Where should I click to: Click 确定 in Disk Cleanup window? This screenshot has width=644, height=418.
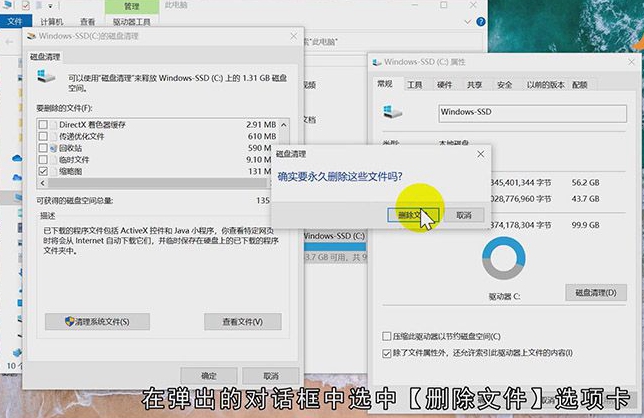209,376
